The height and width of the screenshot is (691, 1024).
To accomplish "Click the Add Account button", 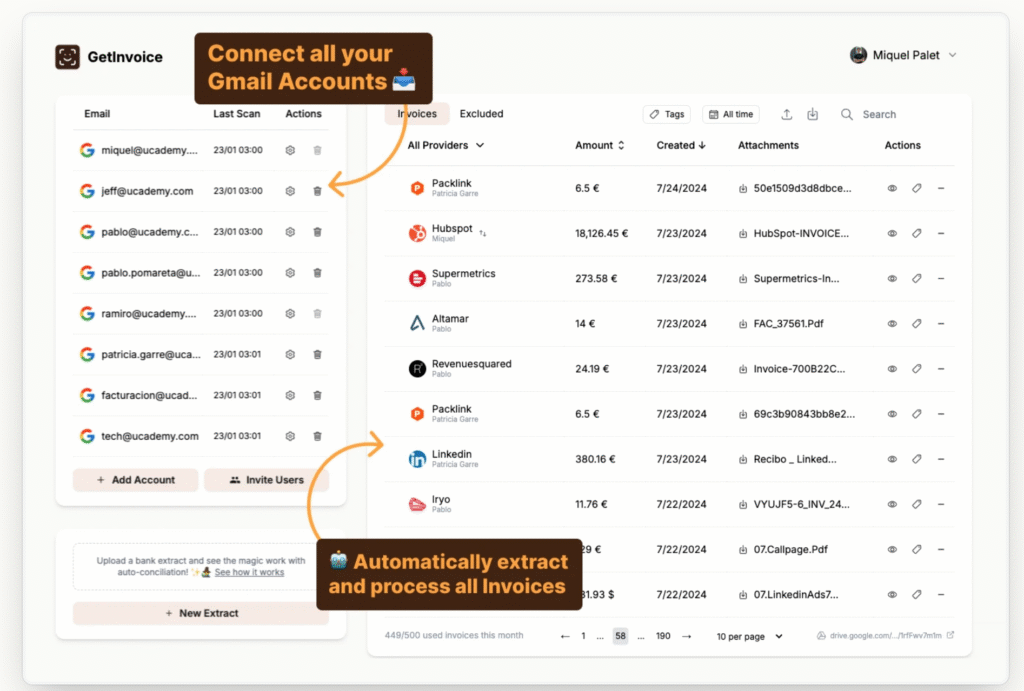I will (x=136, y=480).
